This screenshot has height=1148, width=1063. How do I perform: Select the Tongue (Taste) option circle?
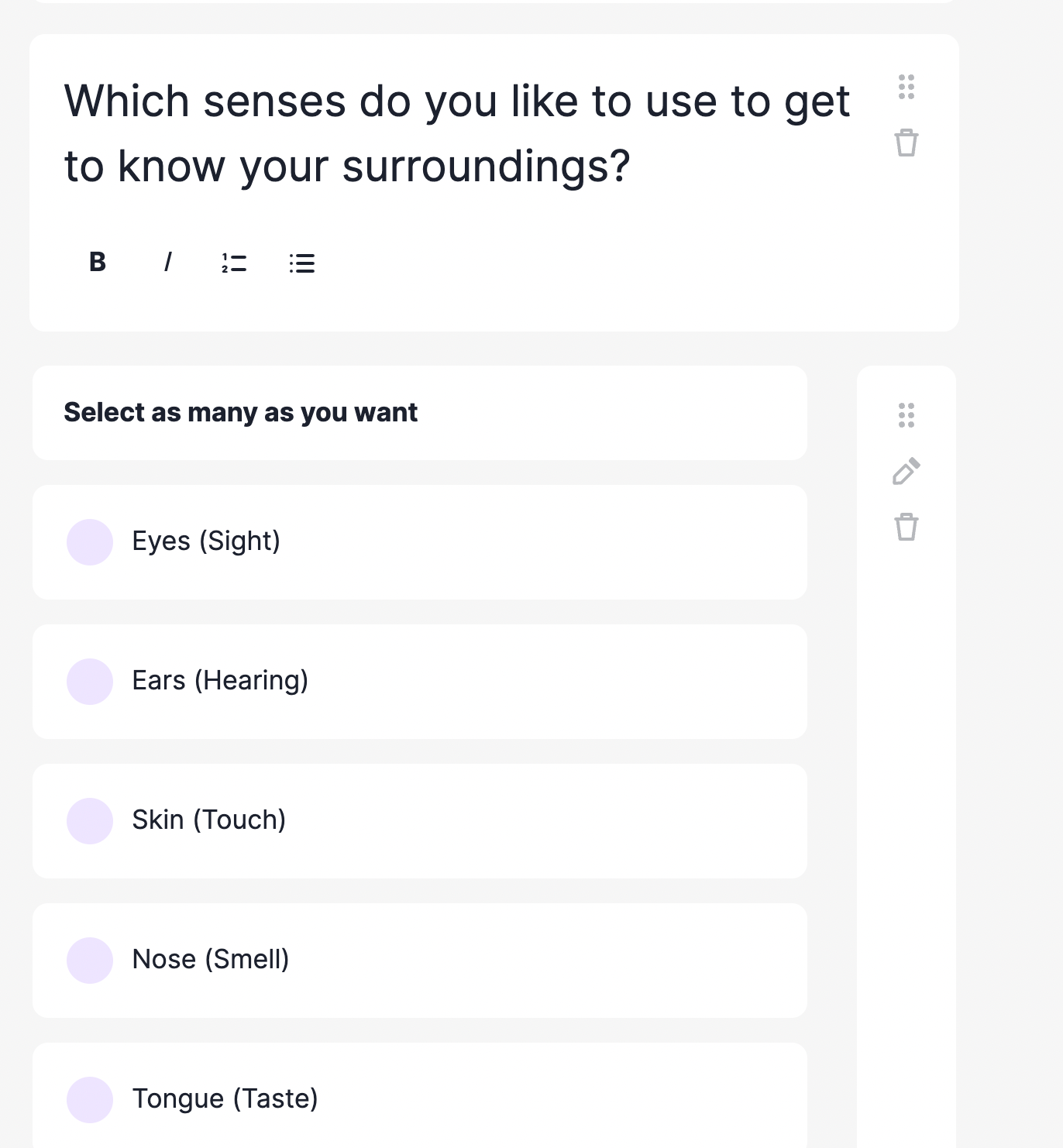[90, 1100]
